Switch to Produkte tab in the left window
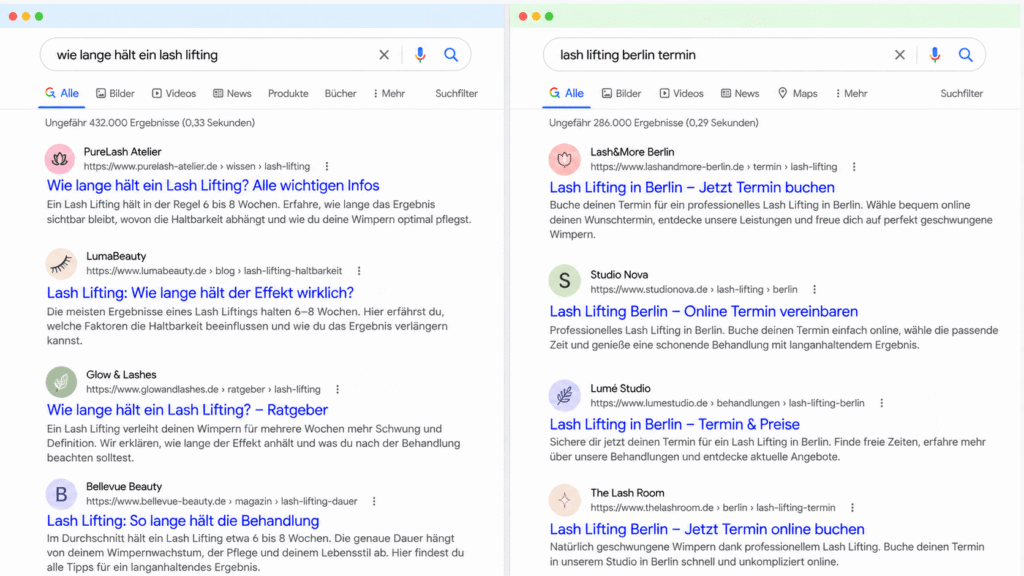1024x576 pixels. click(x=288, y=93)
